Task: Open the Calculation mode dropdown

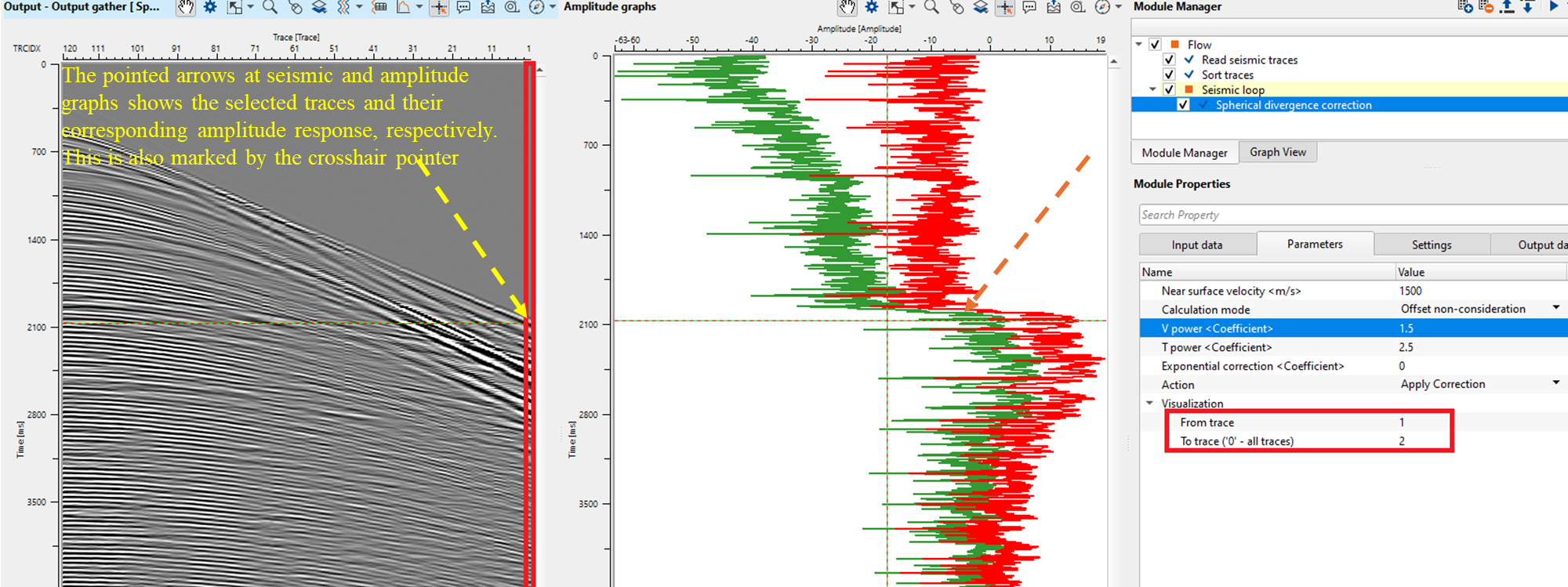Action: [x=1555, y=308]
